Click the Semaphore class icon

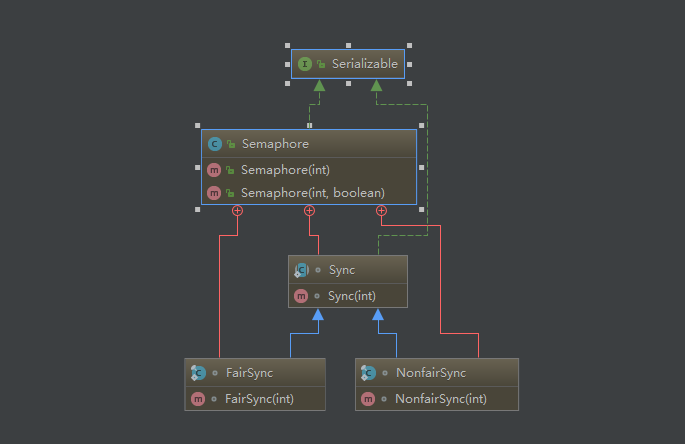click(x=214, y=144)
